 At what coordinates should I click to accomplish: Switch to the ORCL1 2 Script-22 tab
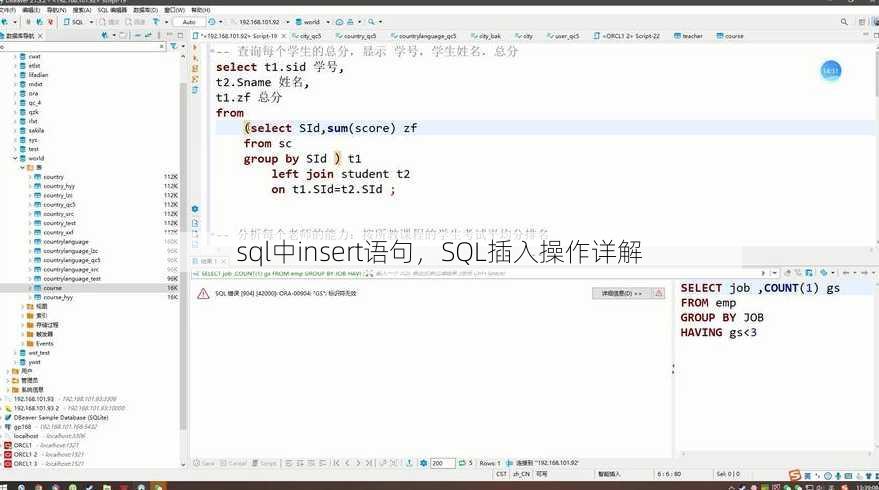click(626, 36)
